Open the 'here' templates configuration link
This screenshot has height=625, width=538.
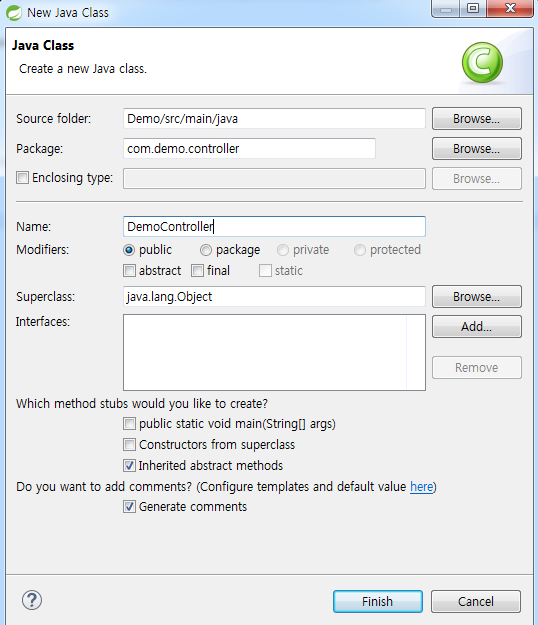[421, 487]
